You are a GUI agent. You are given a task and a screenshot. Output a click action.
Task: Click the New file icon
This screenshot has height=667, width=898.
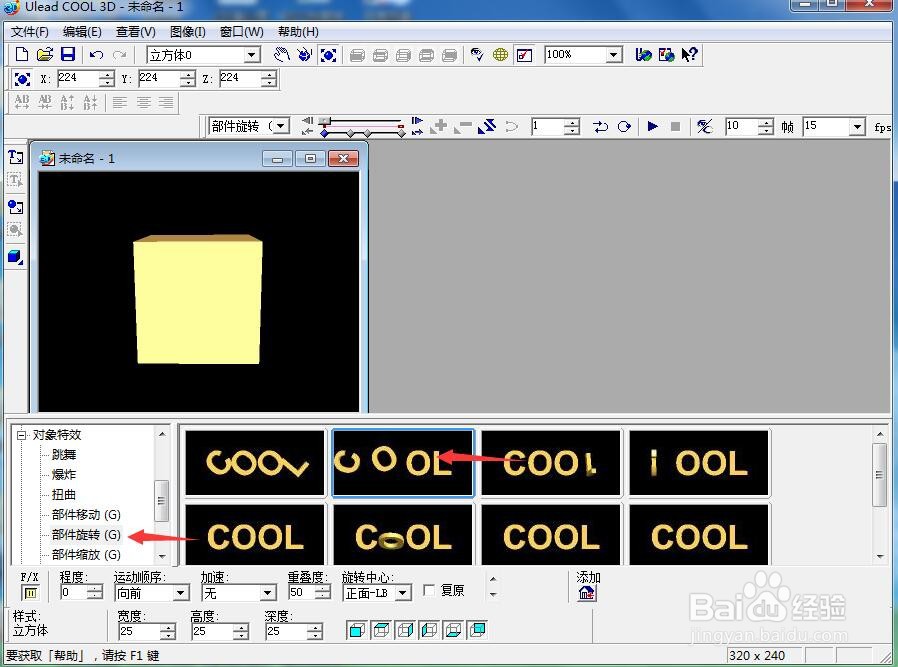(21, 55)
